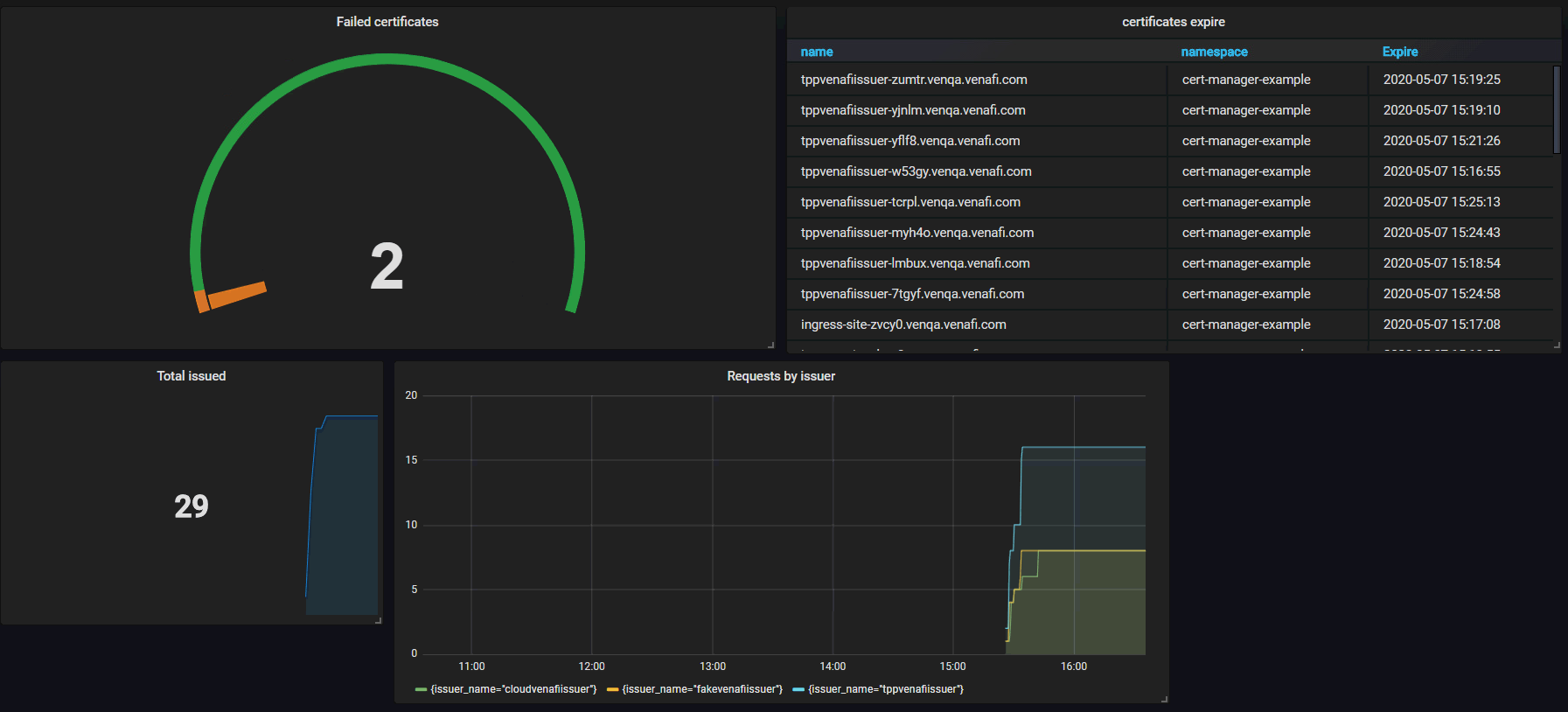Sort table by Expire column header
The height and width of the screenshot is (712, 1568).
(x=1400, y=52)
